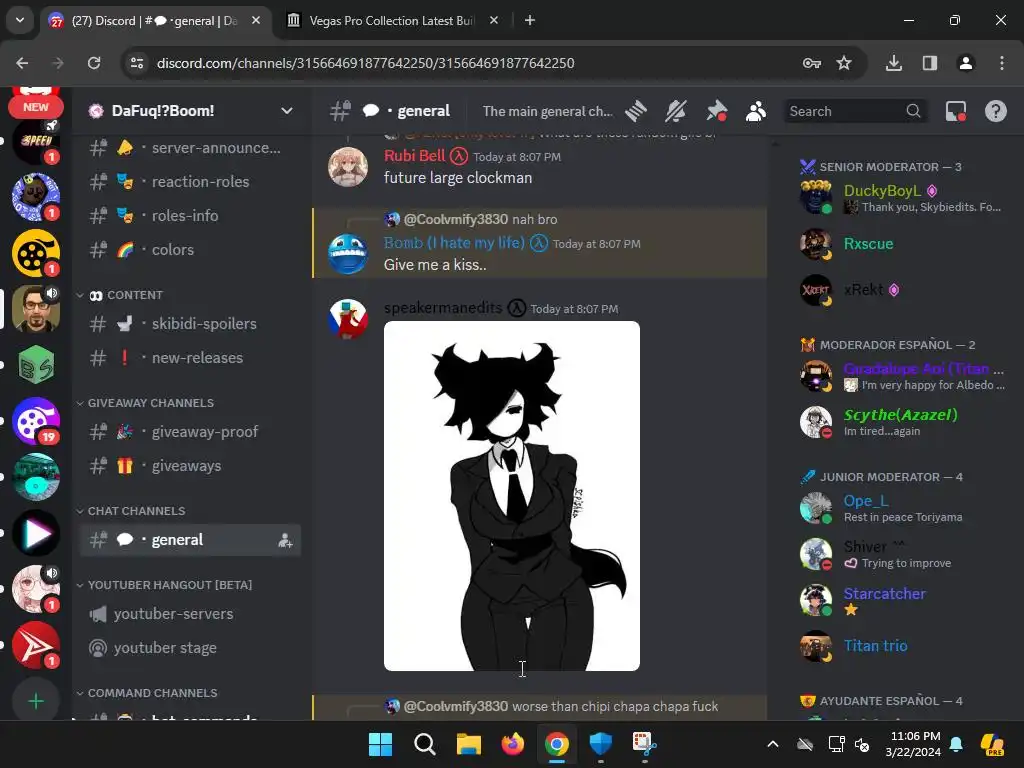Click speakermanedits username
Viewport: 1024px width, 768px height.
[443, 308]
